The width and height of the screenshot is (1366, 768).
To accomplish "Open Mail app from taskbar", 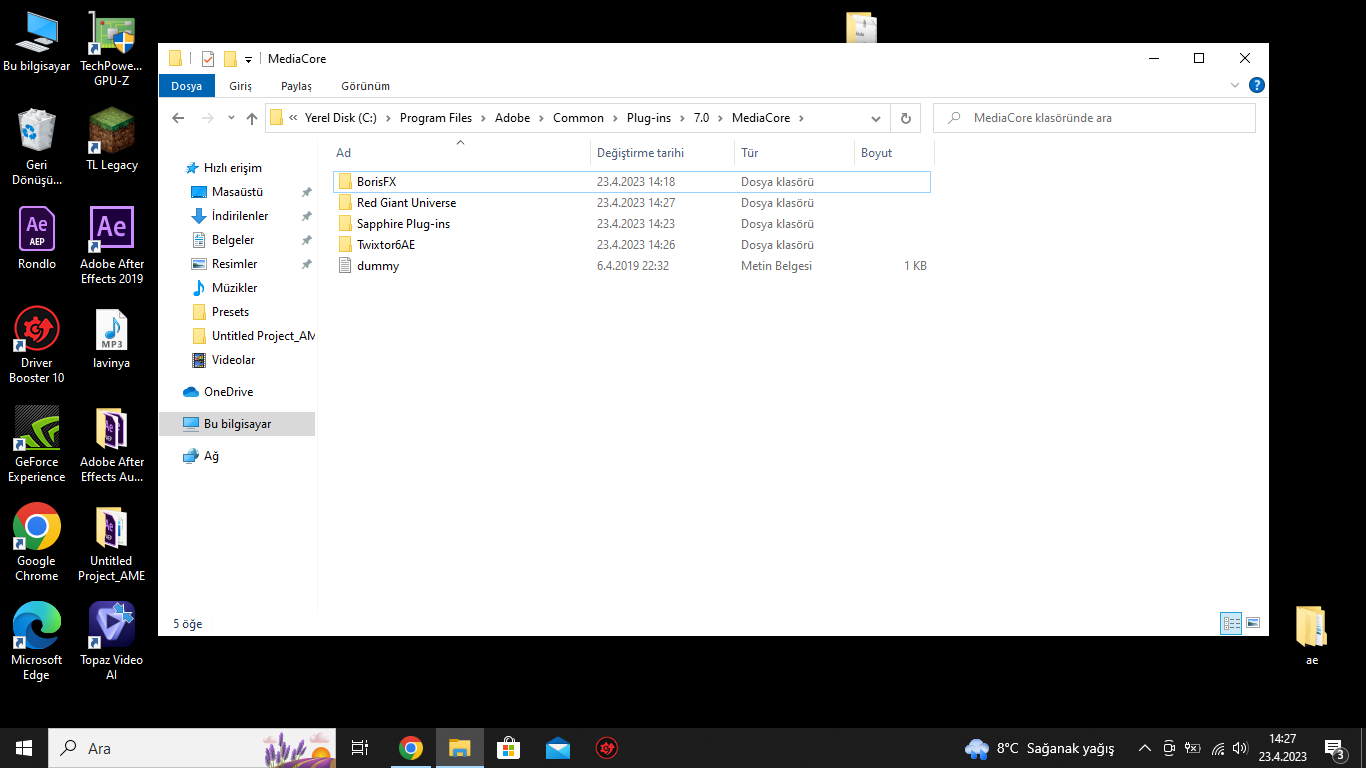I will (558, 748).
